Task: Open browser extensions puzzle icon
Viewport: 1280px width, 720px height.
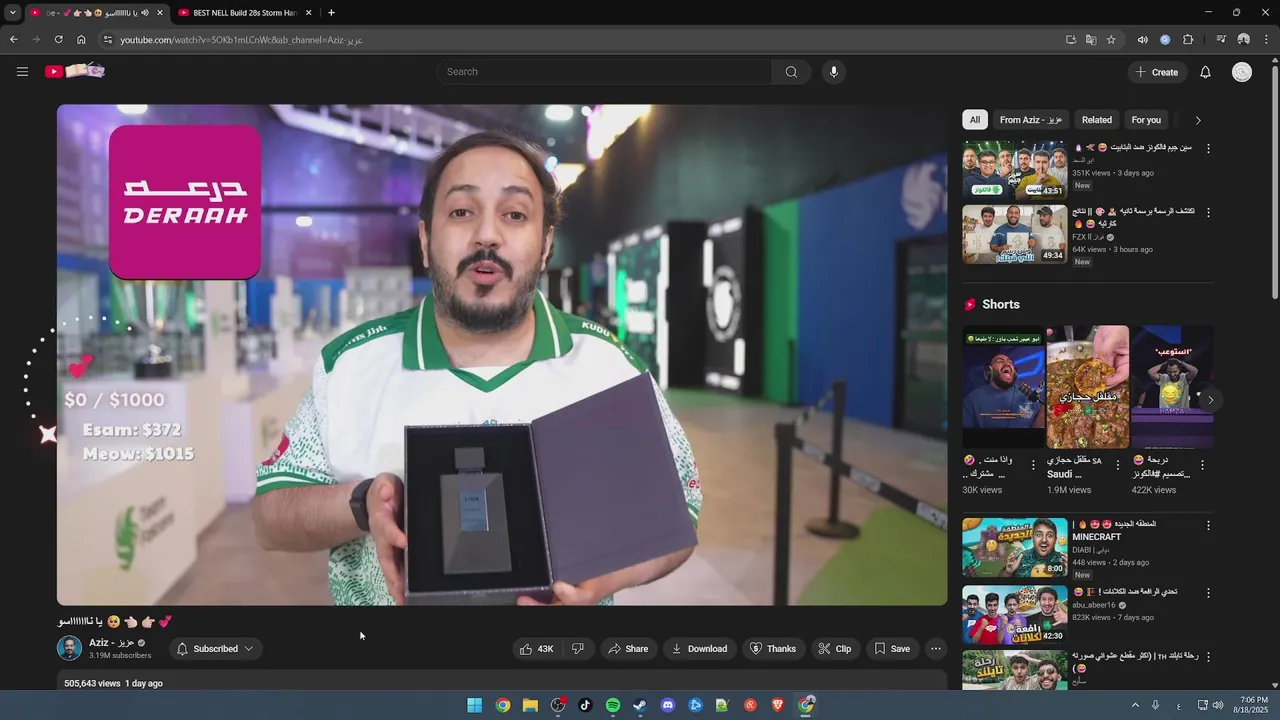Action: click(1188, 40)
